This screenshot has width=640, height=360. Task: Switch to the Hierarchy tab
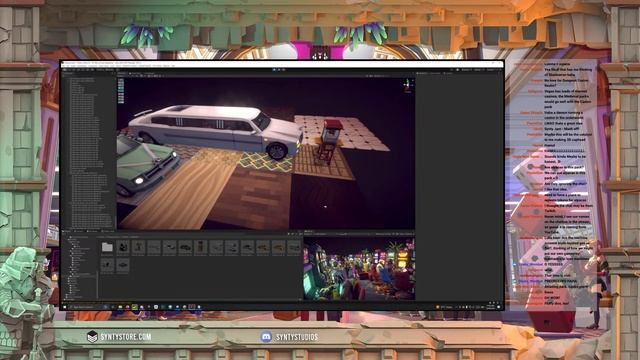[69, 73]
